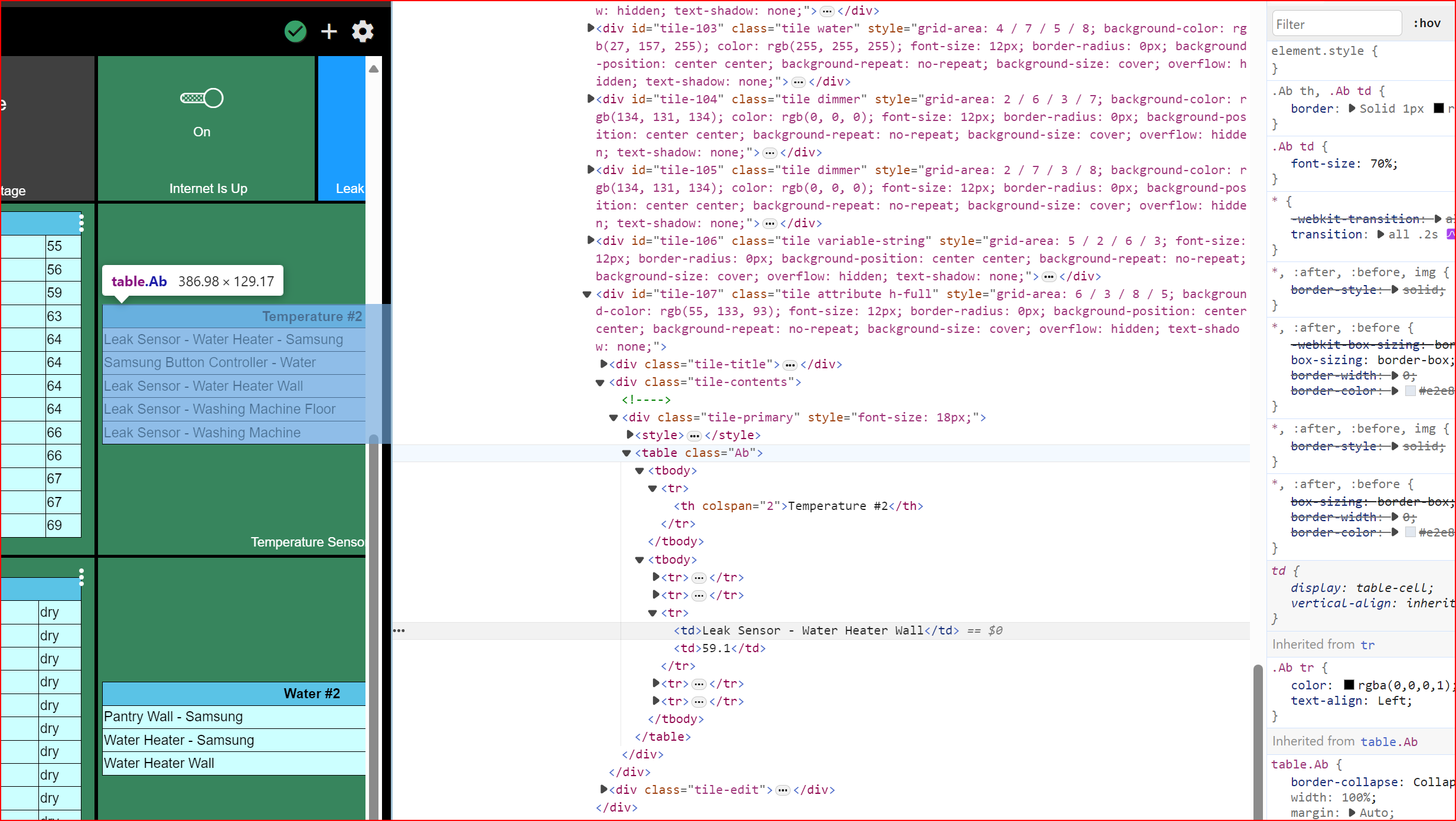The width and height of the screenshot is (1456, 821).
Task: Collapse the table with class Ab node
Action: click(x=626, y=453)
